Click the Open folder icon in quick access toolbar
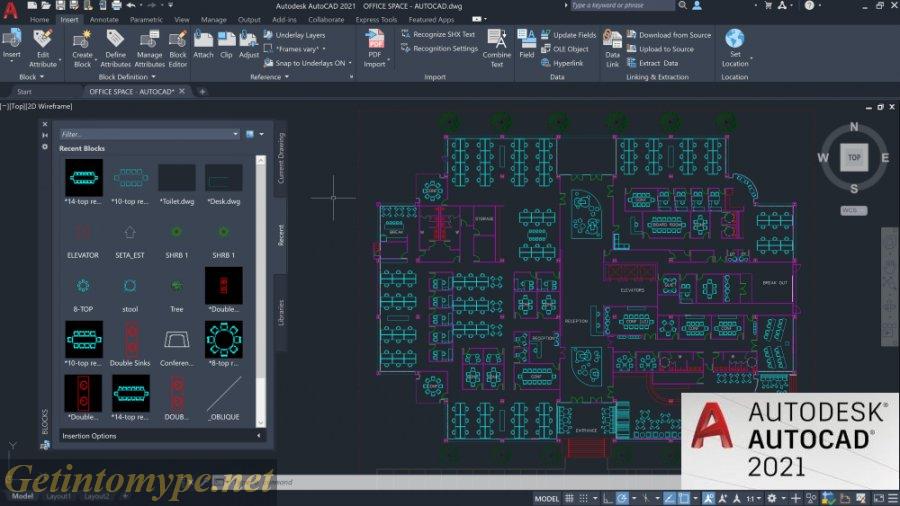This screenshot has height=506, width=900. tap(46, 6)
